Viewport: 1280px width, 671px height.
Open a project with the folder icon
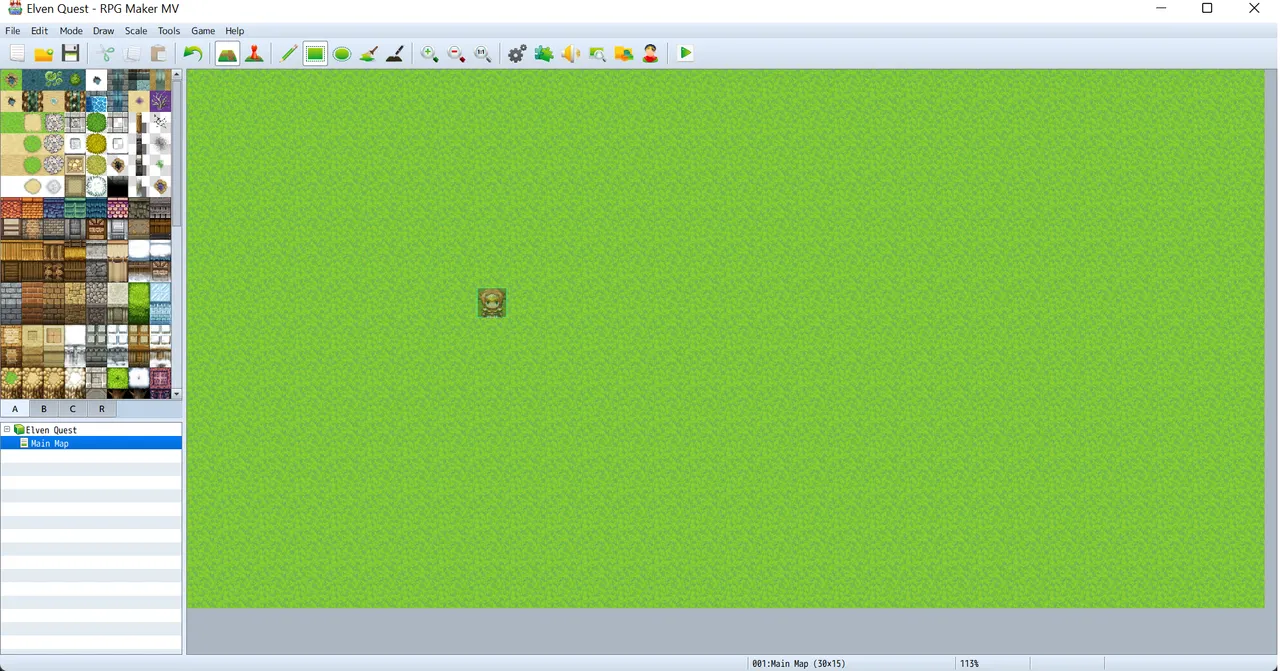coord(44,54)
